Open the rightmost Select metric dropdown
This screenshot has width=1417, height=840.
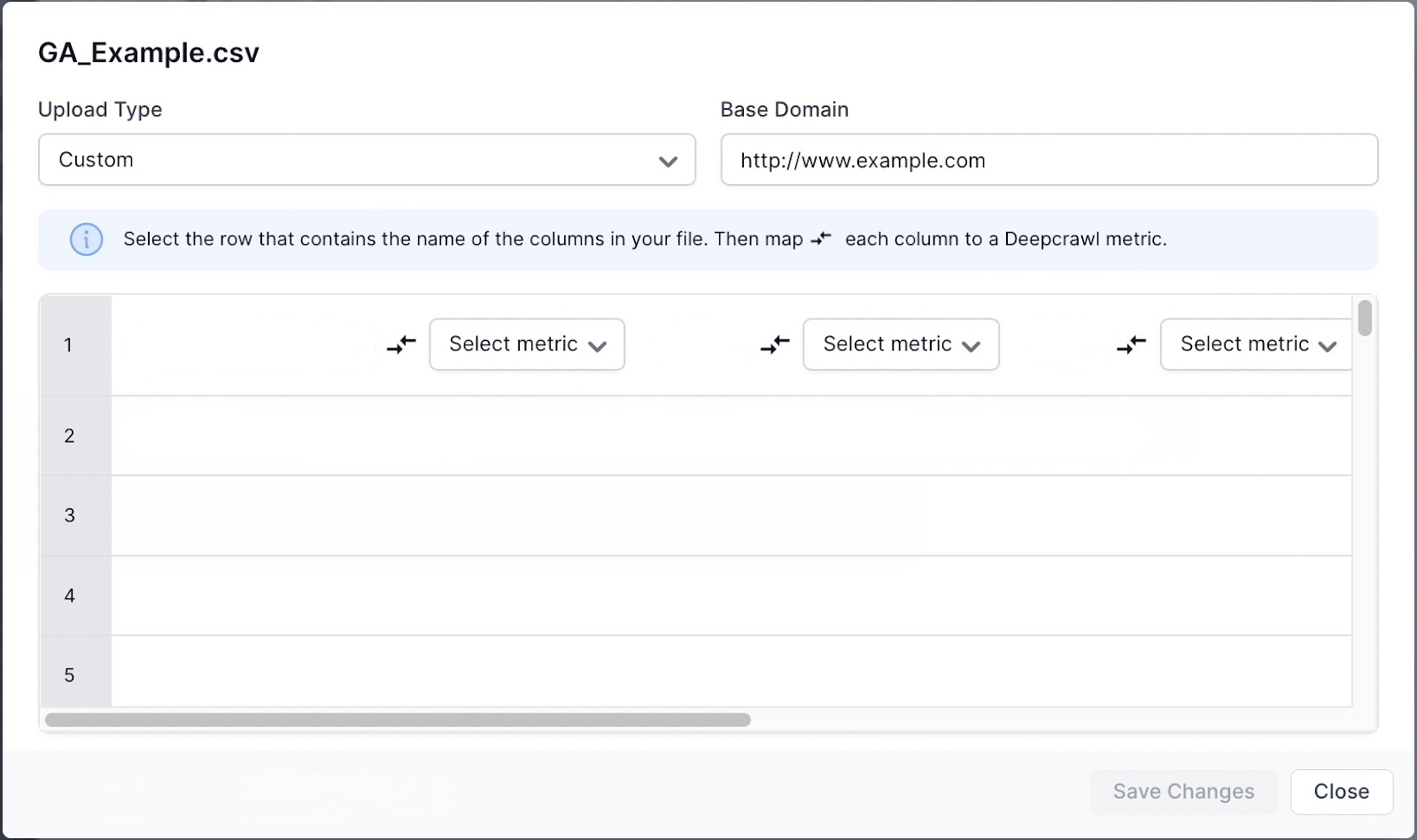tap(1254, 344)
